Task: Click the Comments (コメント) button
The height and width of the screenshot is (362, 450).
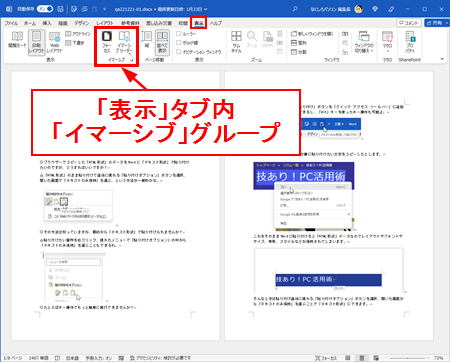Action: point(409,23)
